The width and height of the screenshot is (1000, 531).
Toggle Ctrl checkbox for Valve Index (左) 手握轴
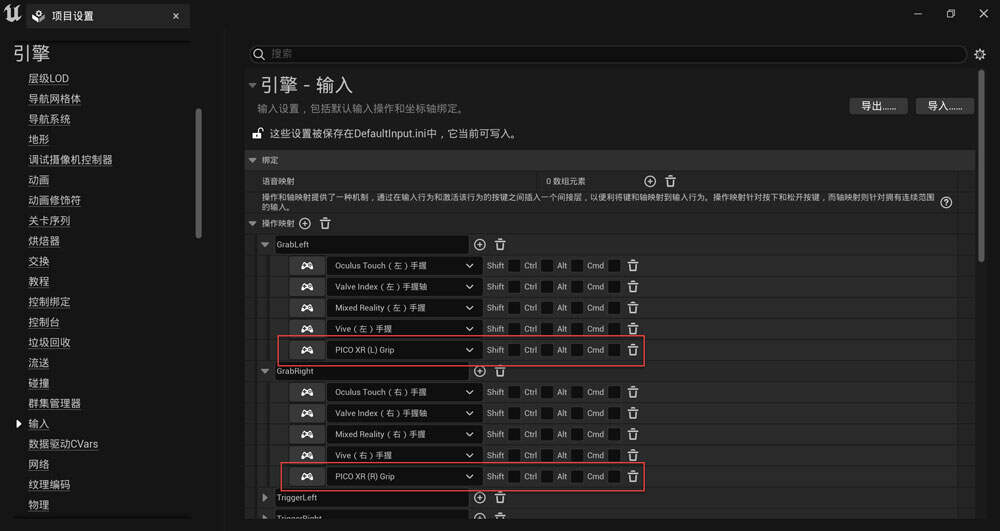click(x=547, y=287)
